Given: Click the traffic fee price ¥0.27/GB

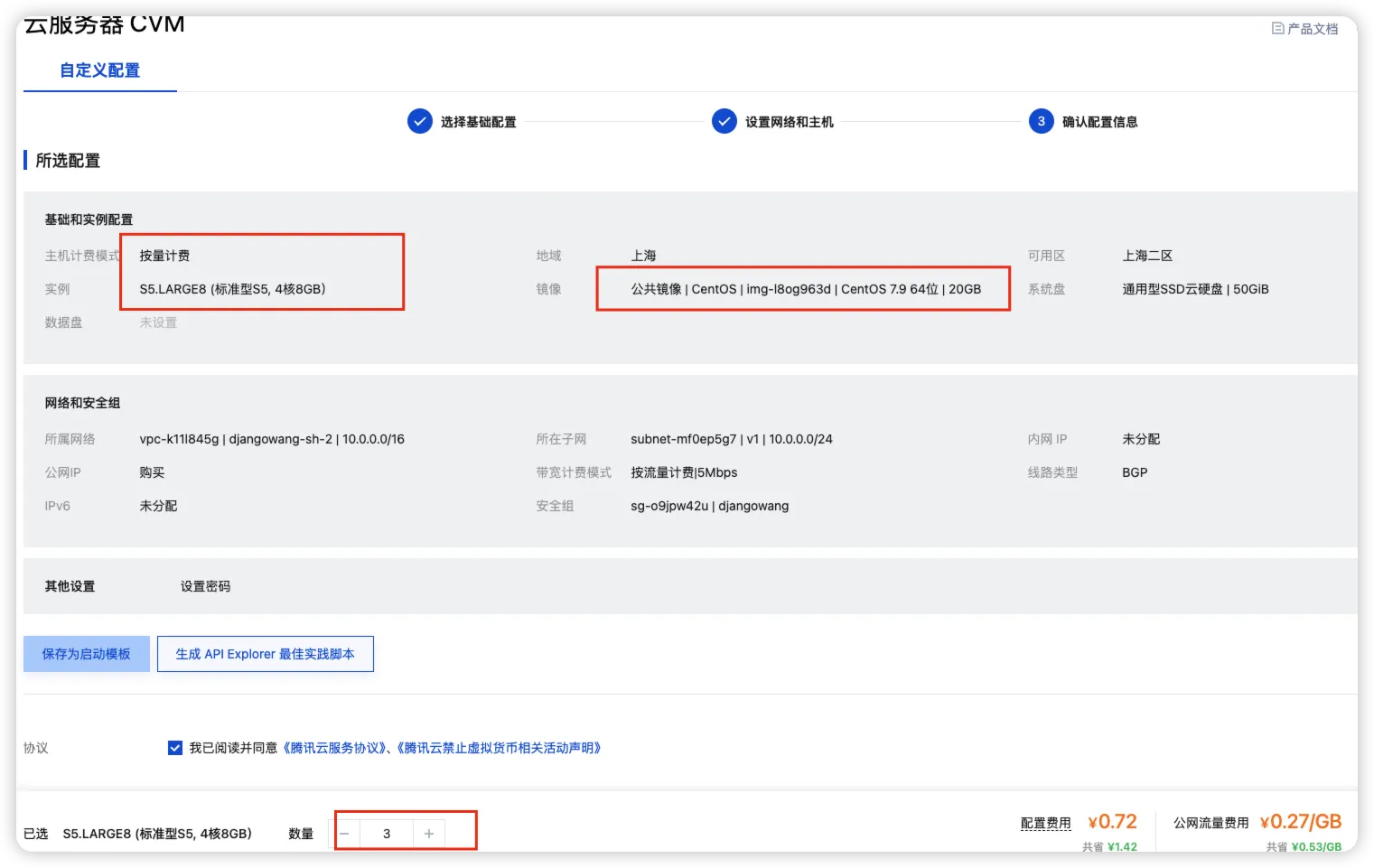Looking at the screenshot, I should click(x=1301, y=822).
